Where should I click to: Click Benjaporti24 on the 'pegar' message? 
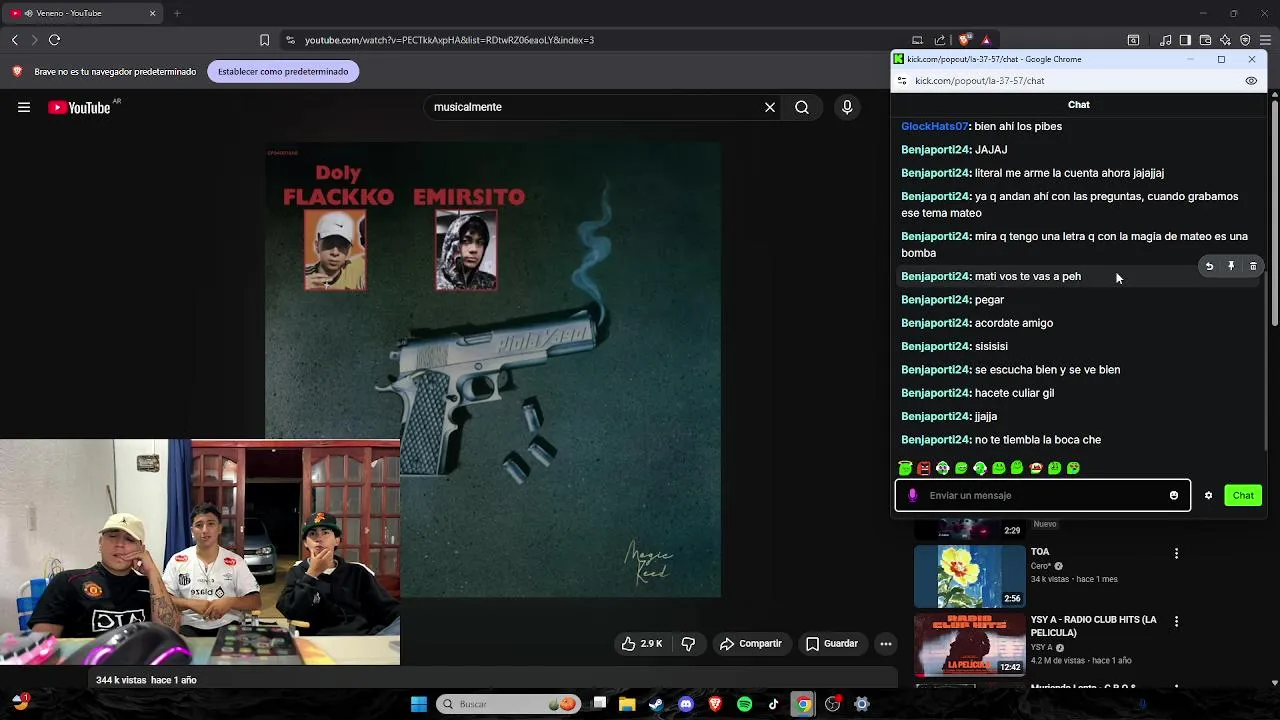[936, 300]
